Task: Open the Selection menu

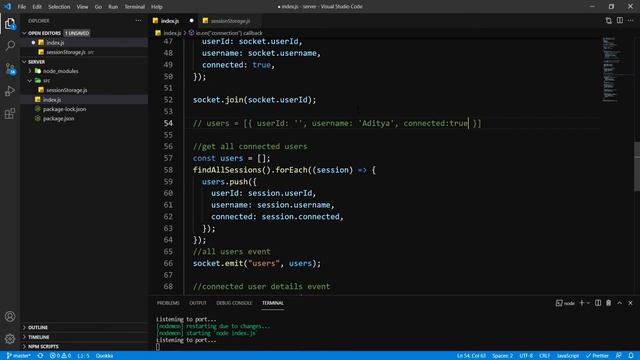Action: (59, 7)
